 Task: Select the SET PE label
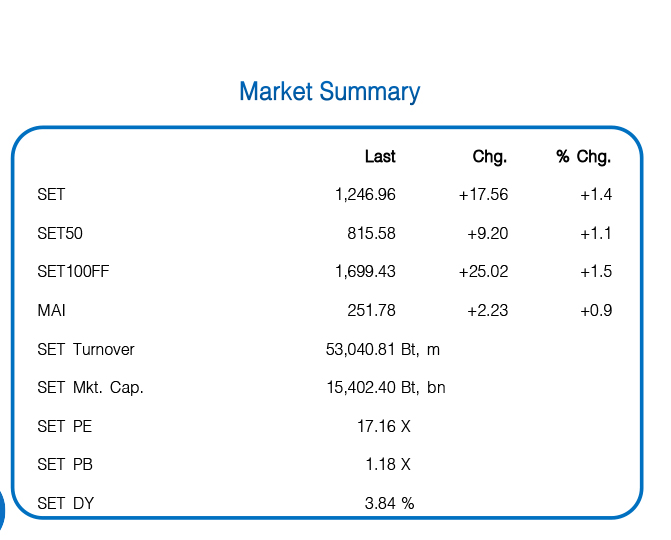[x=65, y=427]
